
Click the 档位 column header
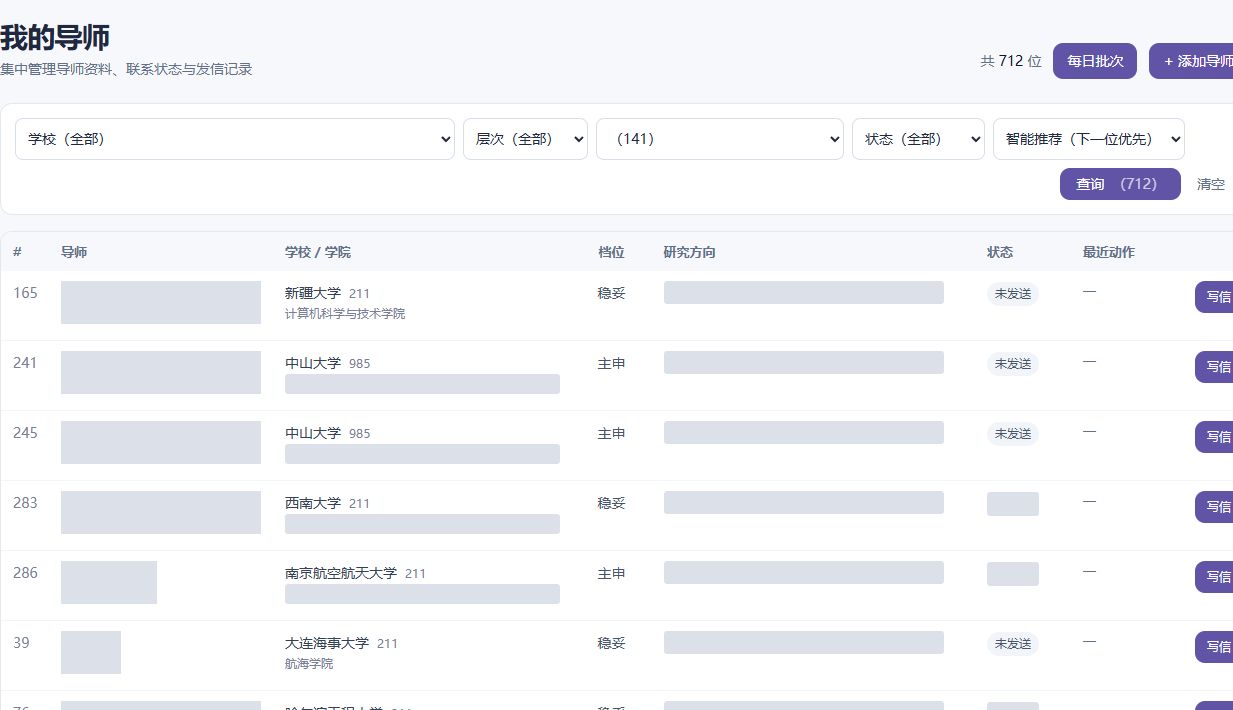coord(611,252)
